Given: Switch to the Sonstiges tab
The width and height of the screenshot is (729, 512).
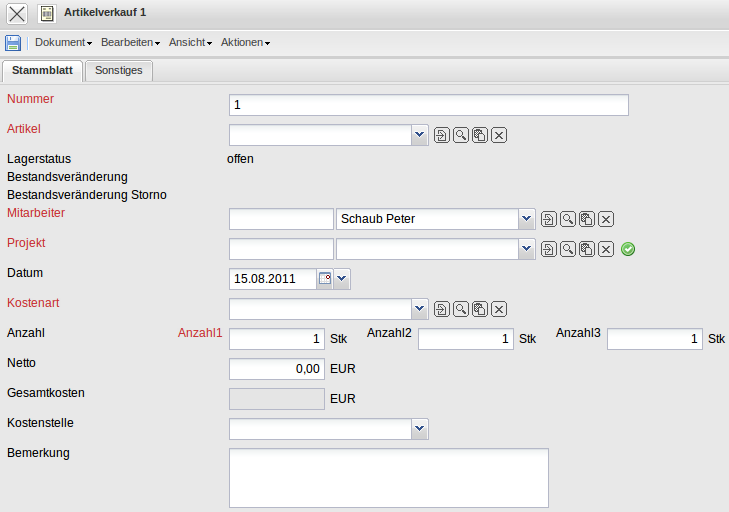Looking at the screenshot, I should click(118, 71).
